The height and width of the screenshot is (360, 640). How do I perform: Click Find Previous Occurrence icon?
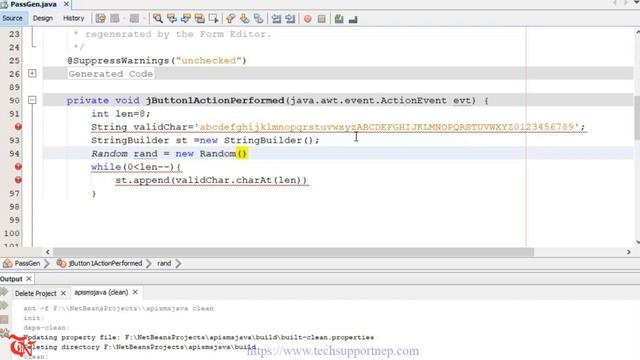(172, 18)
